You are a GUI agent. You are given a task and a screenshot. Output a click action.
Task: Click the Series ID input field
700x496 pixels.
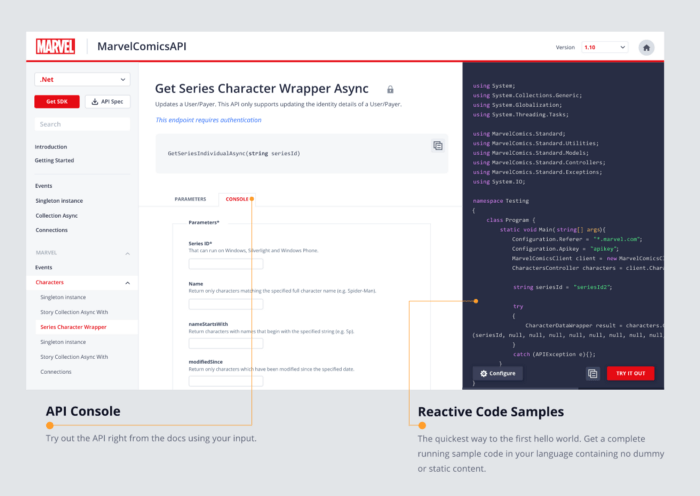[226, 264]
